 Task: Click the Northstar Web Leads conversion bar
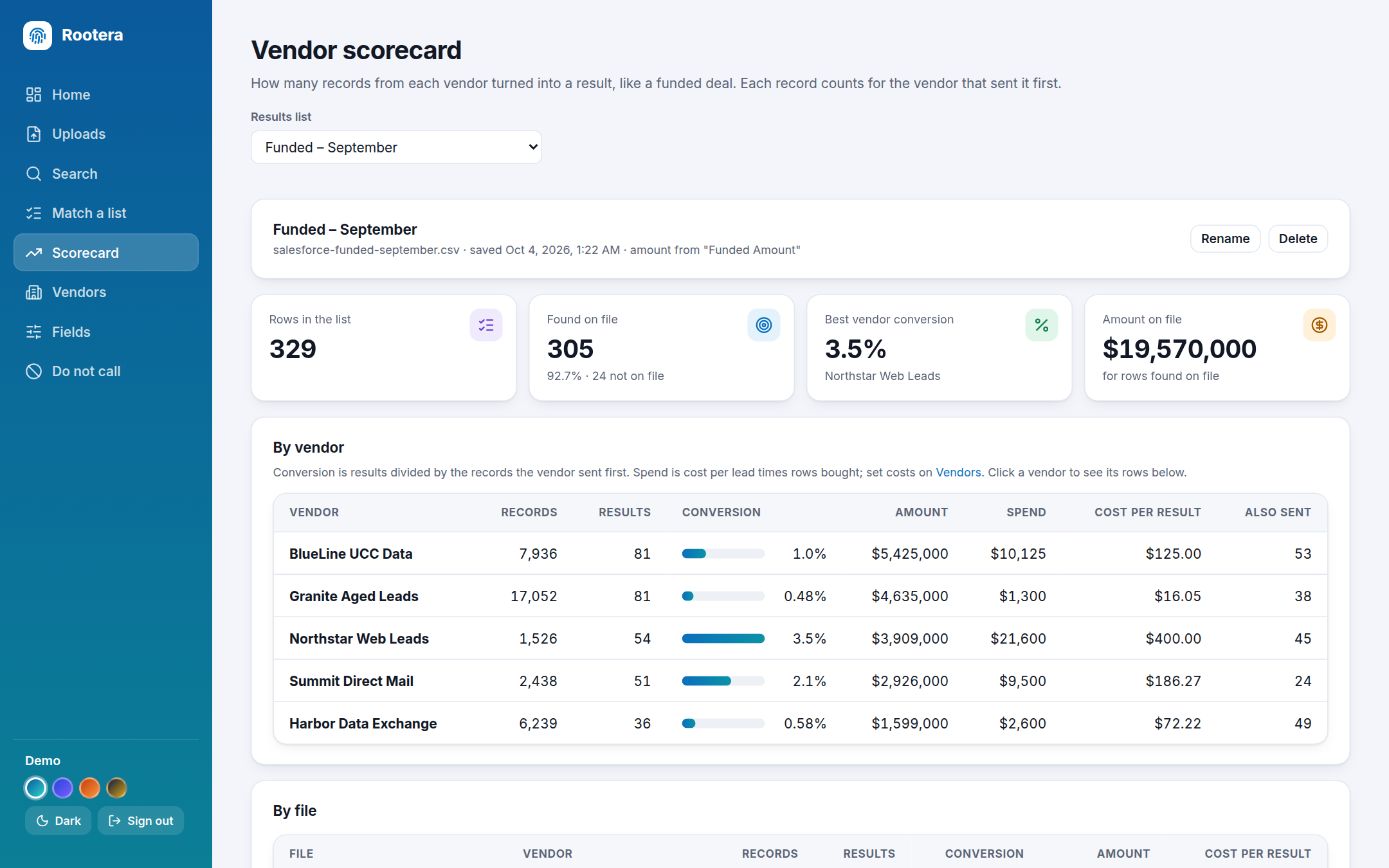click(723, 638)
